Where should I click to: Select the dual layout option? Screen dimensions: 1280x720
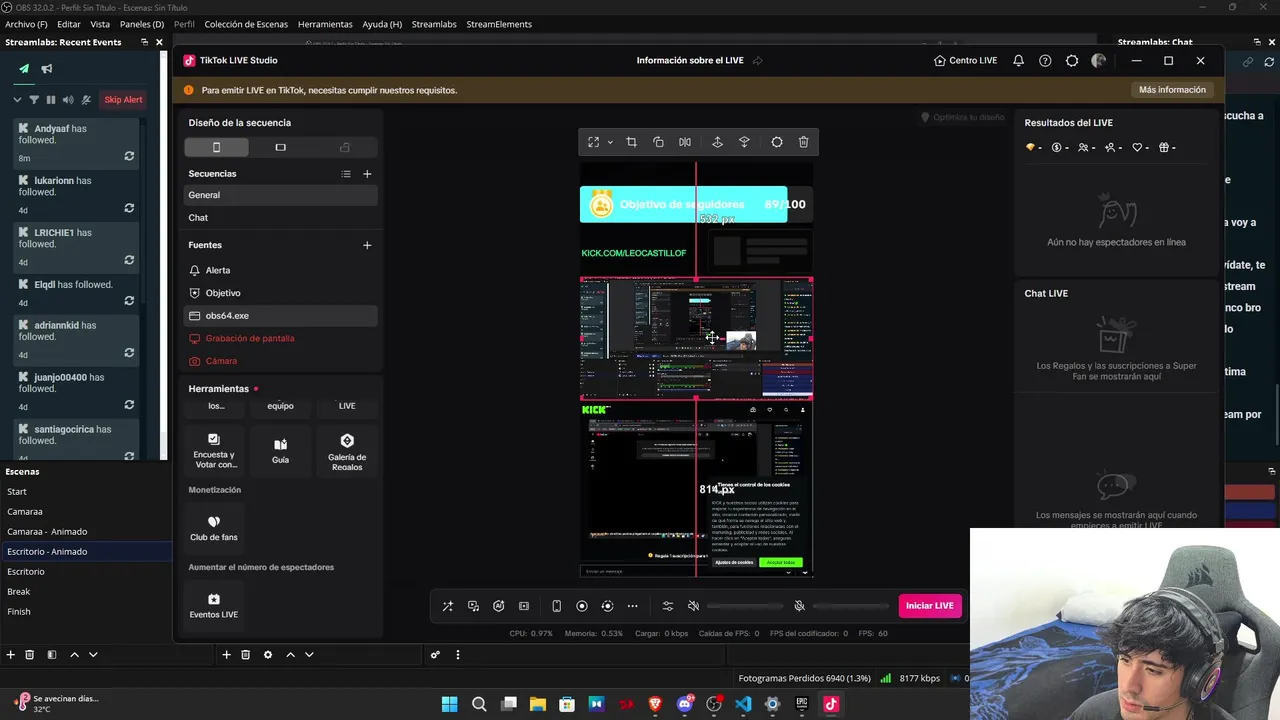(345, 147)
